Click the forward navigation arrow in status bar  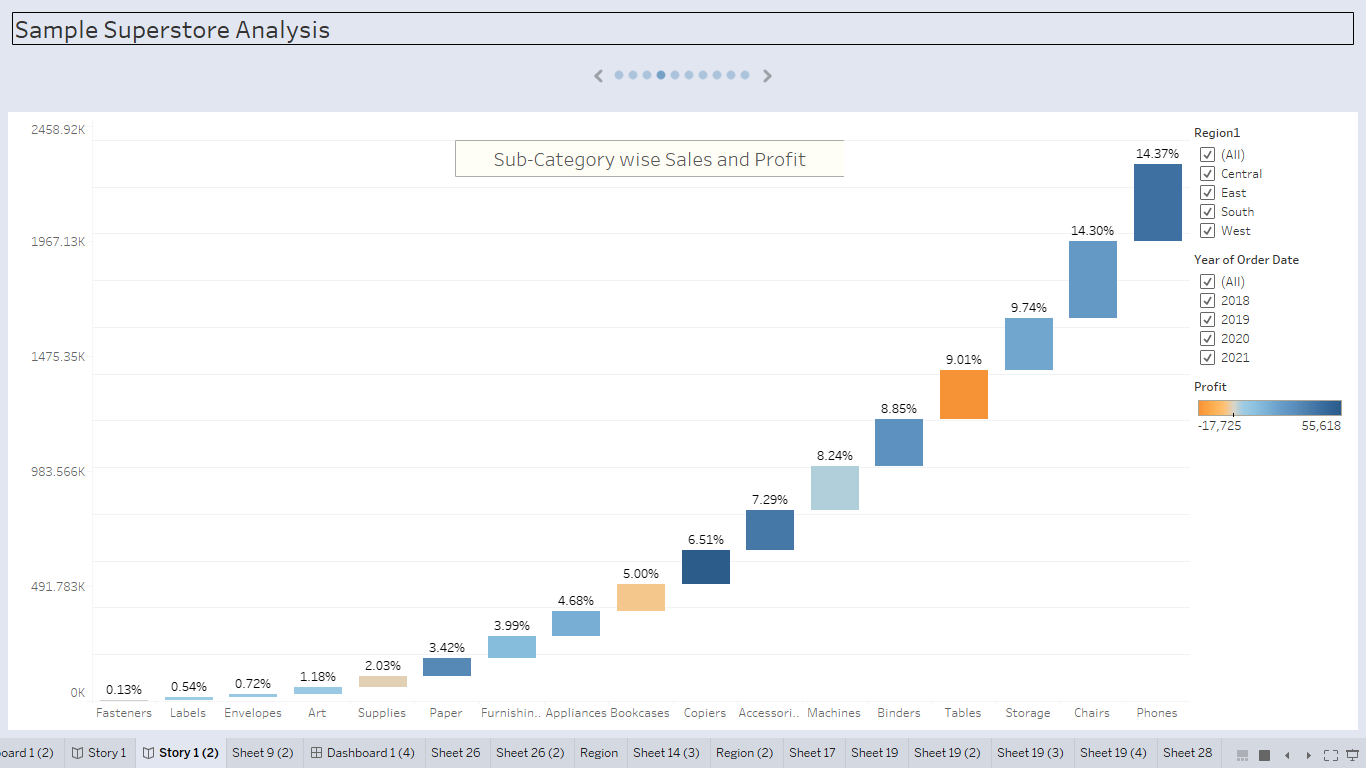click(x=1309, y=755)
